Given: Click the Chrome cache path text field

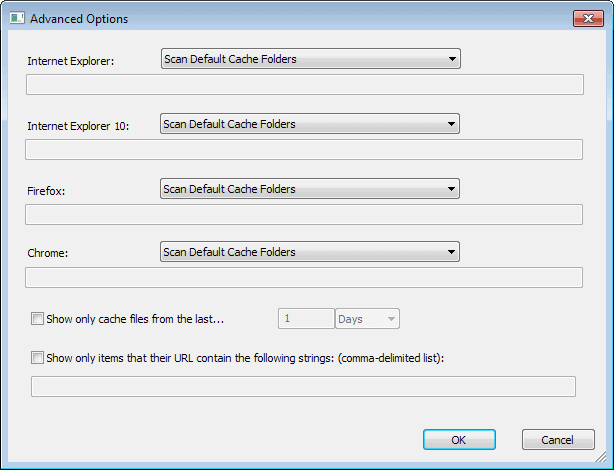Looking at the screenshot, I should (304, 278).
